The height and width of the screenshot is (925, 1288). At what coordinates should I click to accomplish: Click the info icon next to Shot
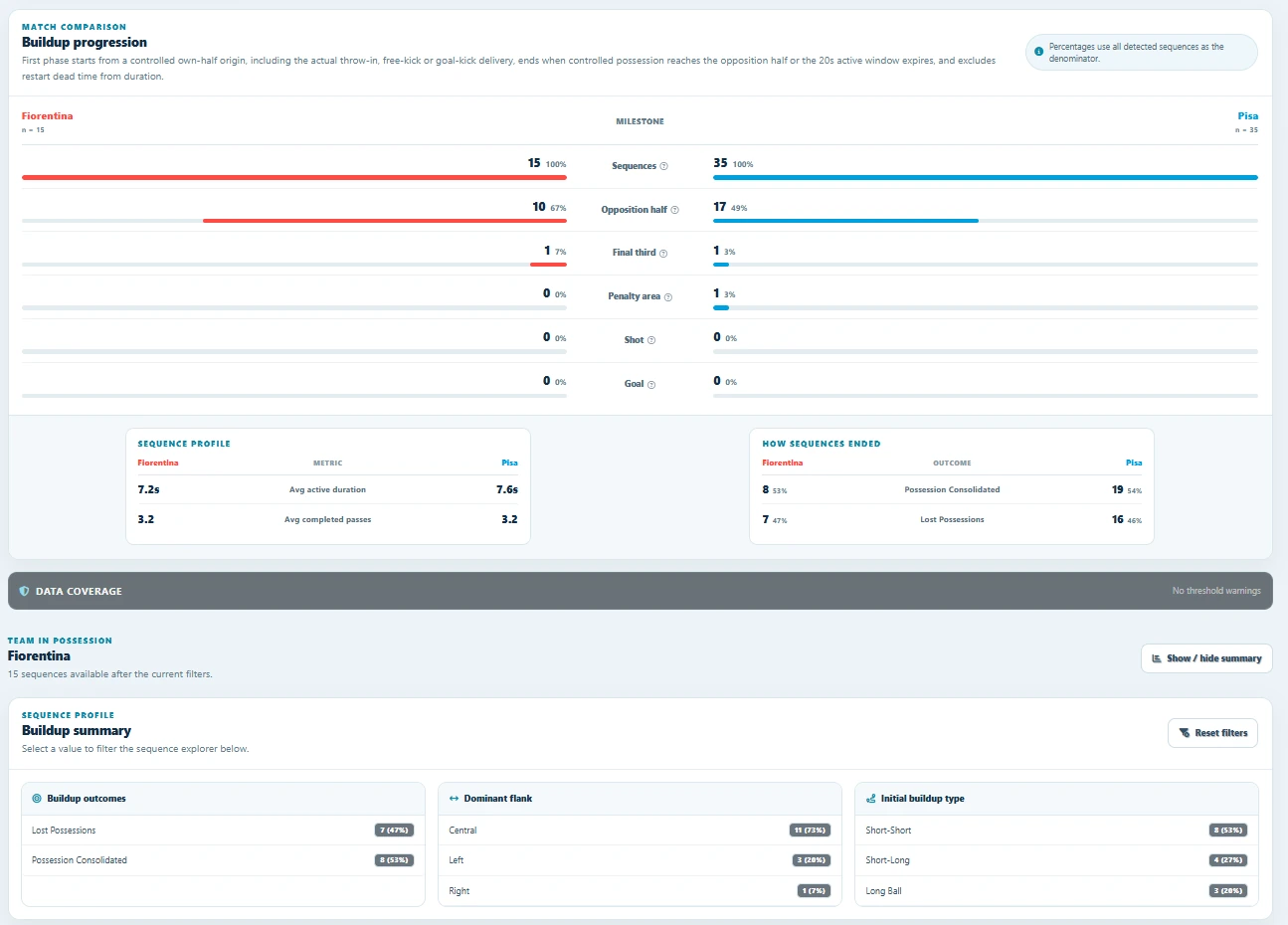pos(651,340)
